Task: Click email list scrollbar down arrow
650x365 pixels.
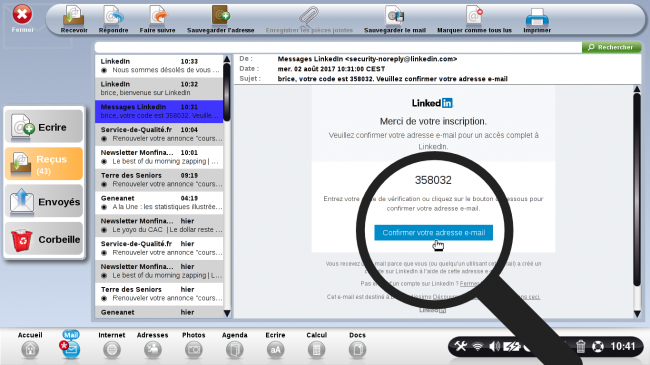Action: pyautogui.click(x=227, y=314)
